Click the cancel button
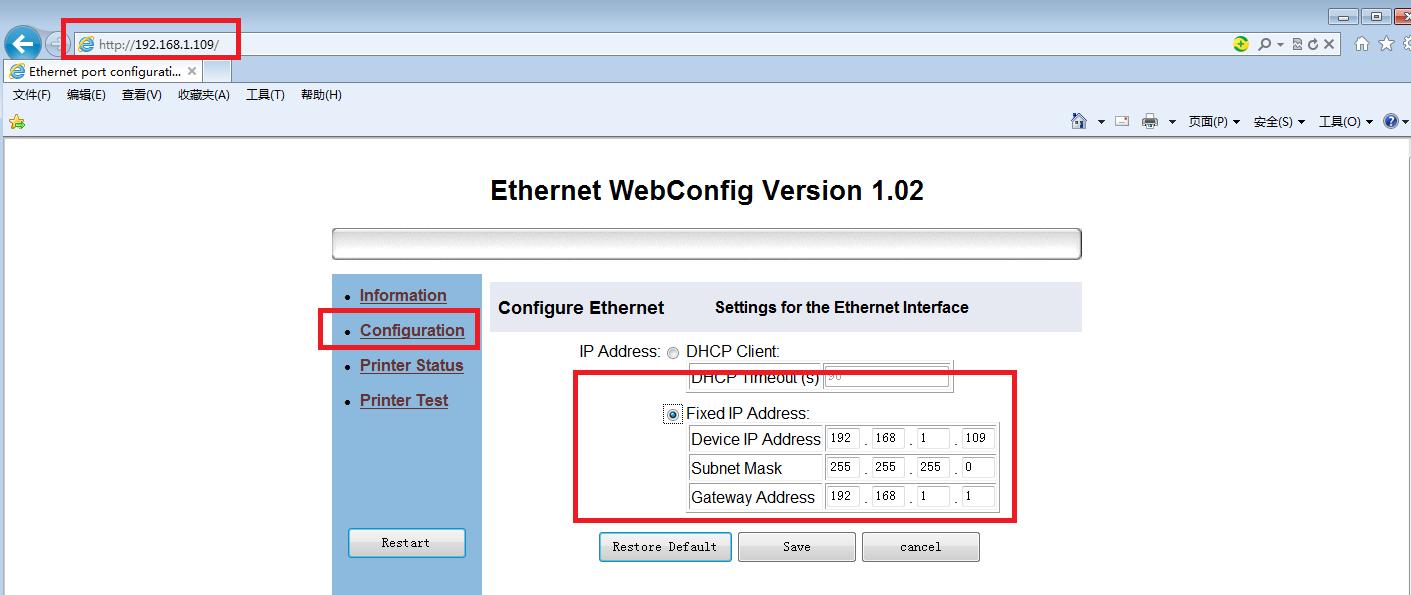The width and height of the screenshot is (1411, 595). (920, 547)
